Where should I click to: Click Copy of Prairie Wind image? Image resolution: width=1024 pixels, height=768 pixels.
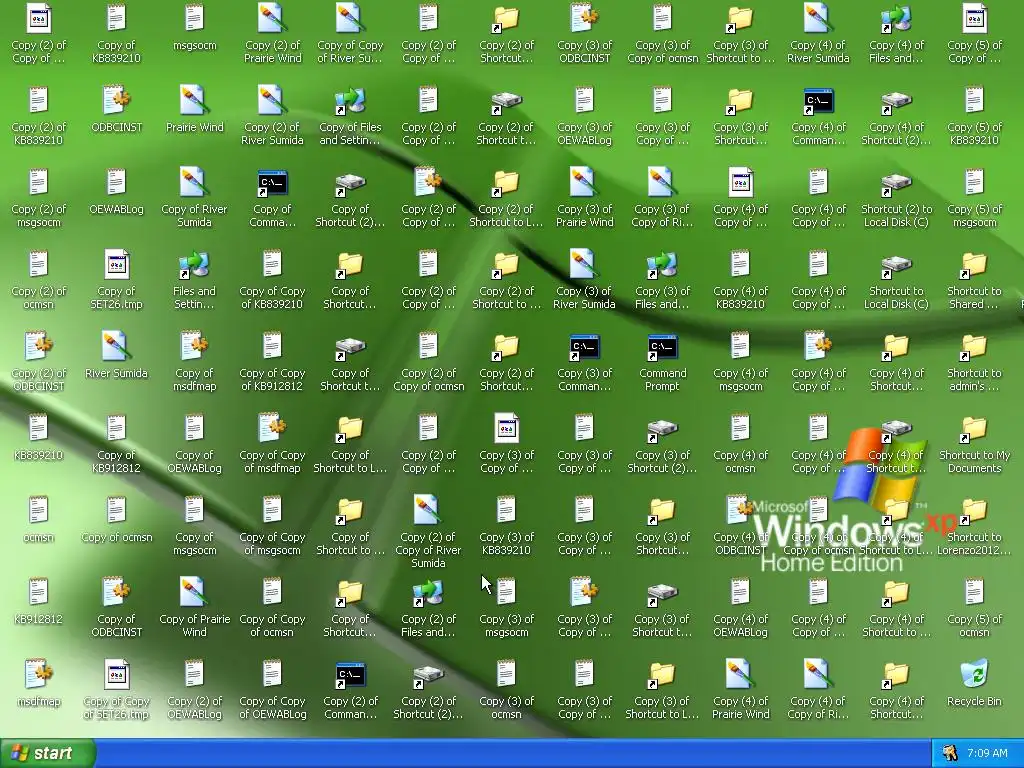pos(194,592)
